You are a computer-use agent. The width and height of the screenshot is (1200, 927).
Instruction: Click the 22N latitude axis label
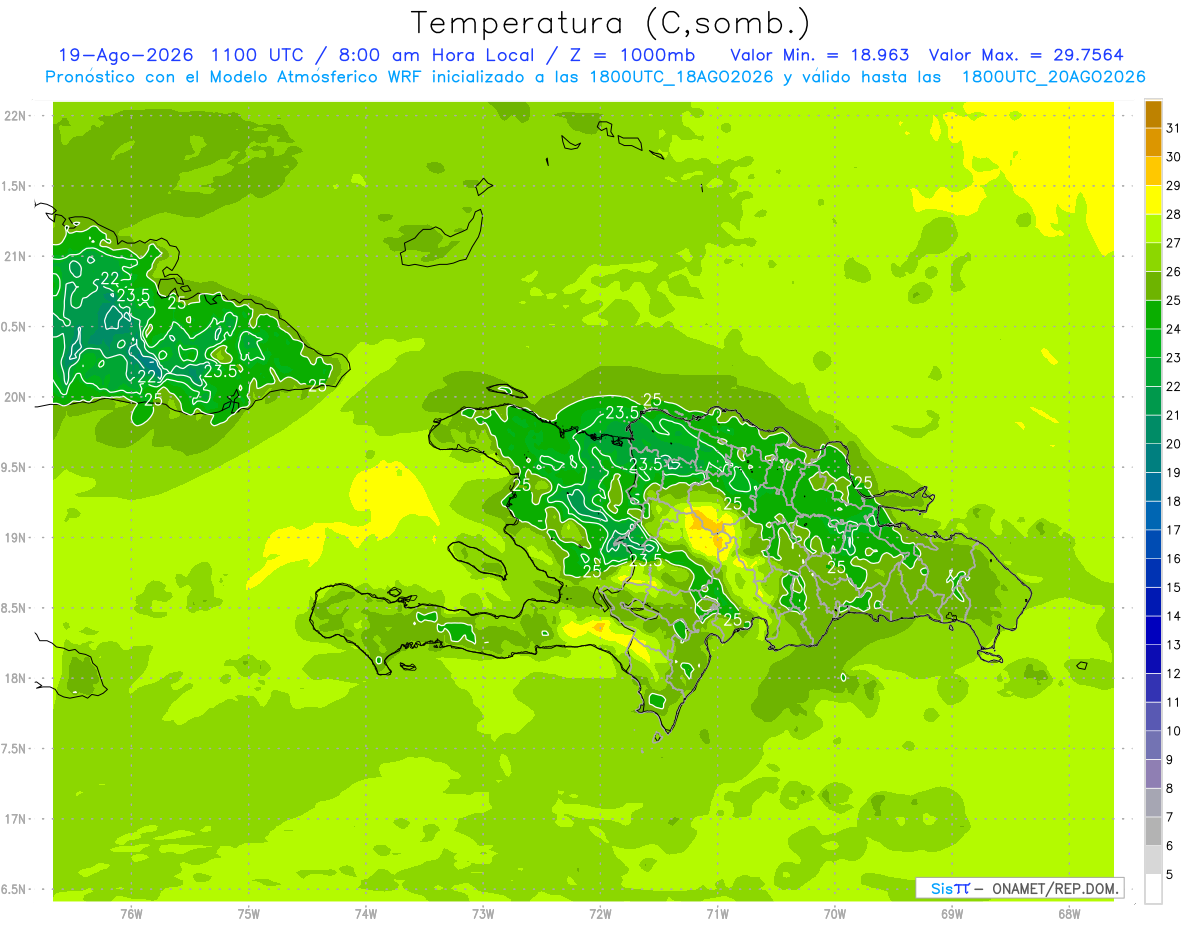click(x=14, y=116)
